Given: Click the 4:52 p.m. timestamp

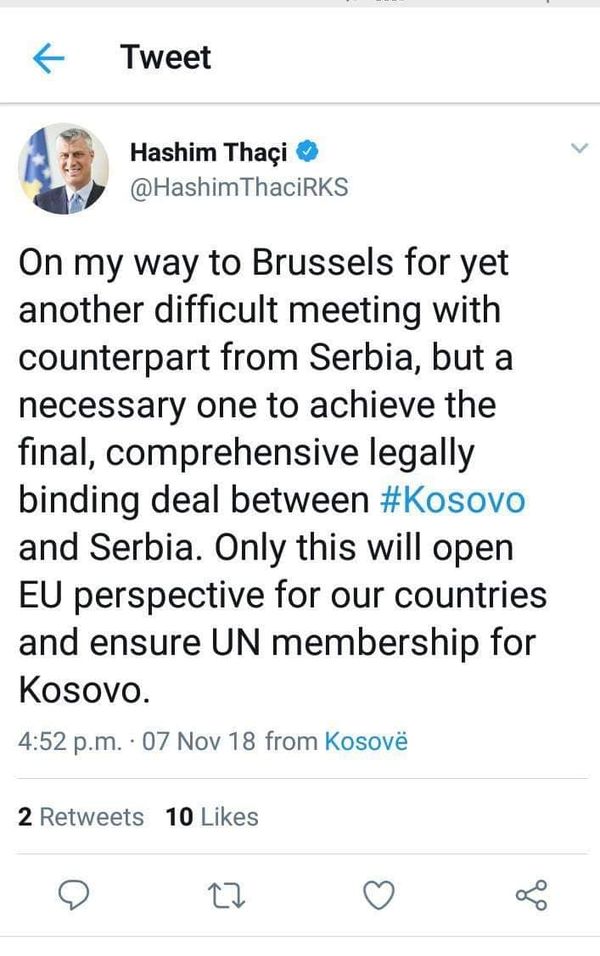Looking at the screenshot, I should point(70,742).
